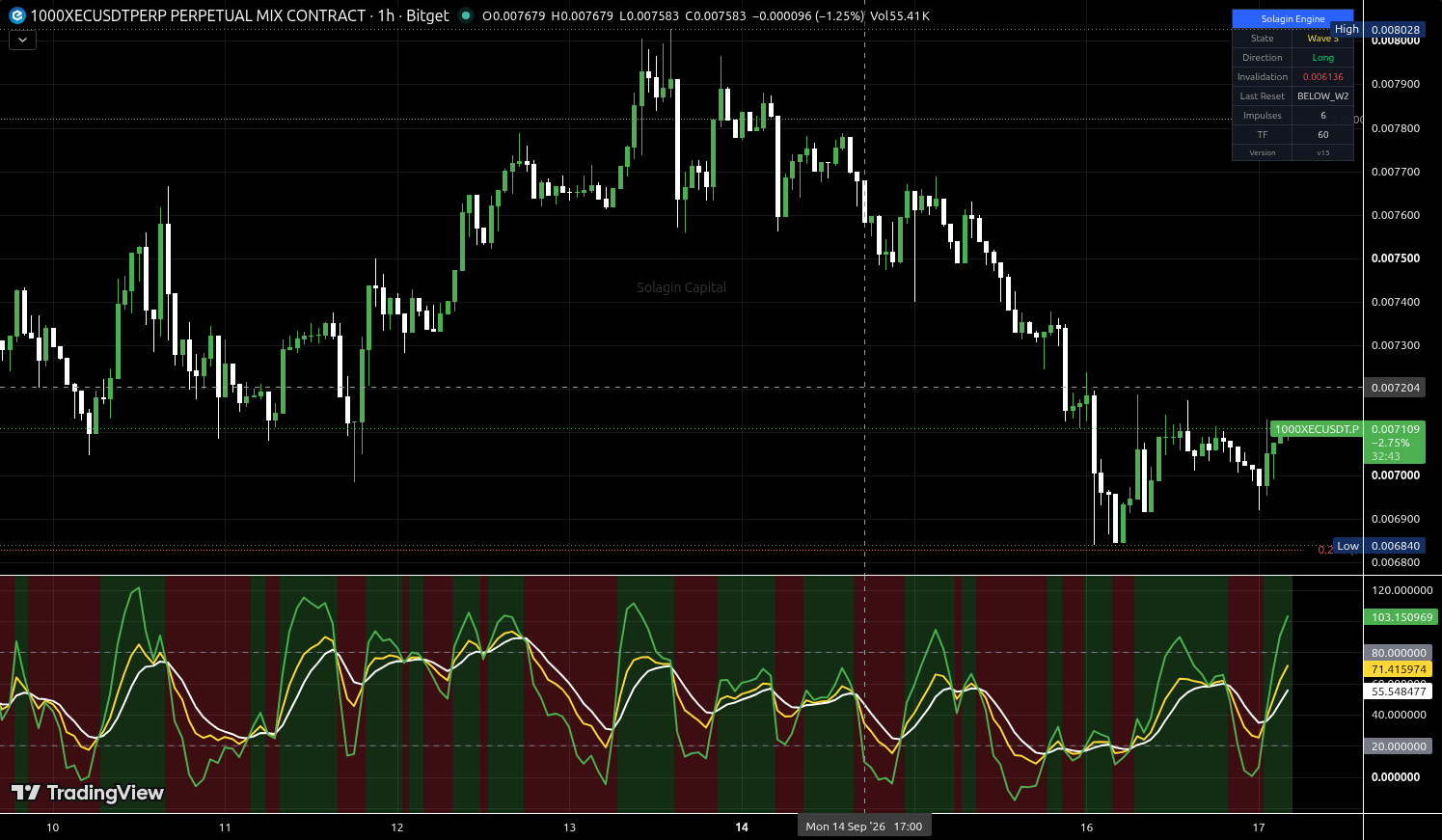
Task: Click the Last Reset value BELOW_W2
Action: coord(1323,96)
